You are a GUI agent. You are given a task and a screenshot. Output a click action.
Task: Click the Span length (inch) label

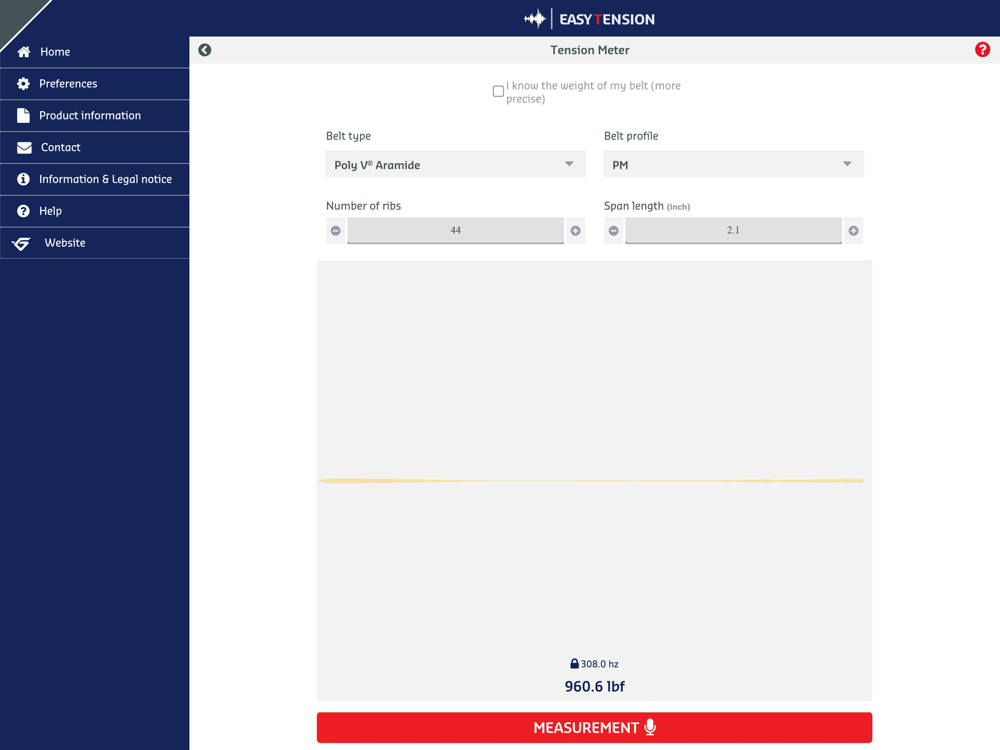(x=647, y=206)
